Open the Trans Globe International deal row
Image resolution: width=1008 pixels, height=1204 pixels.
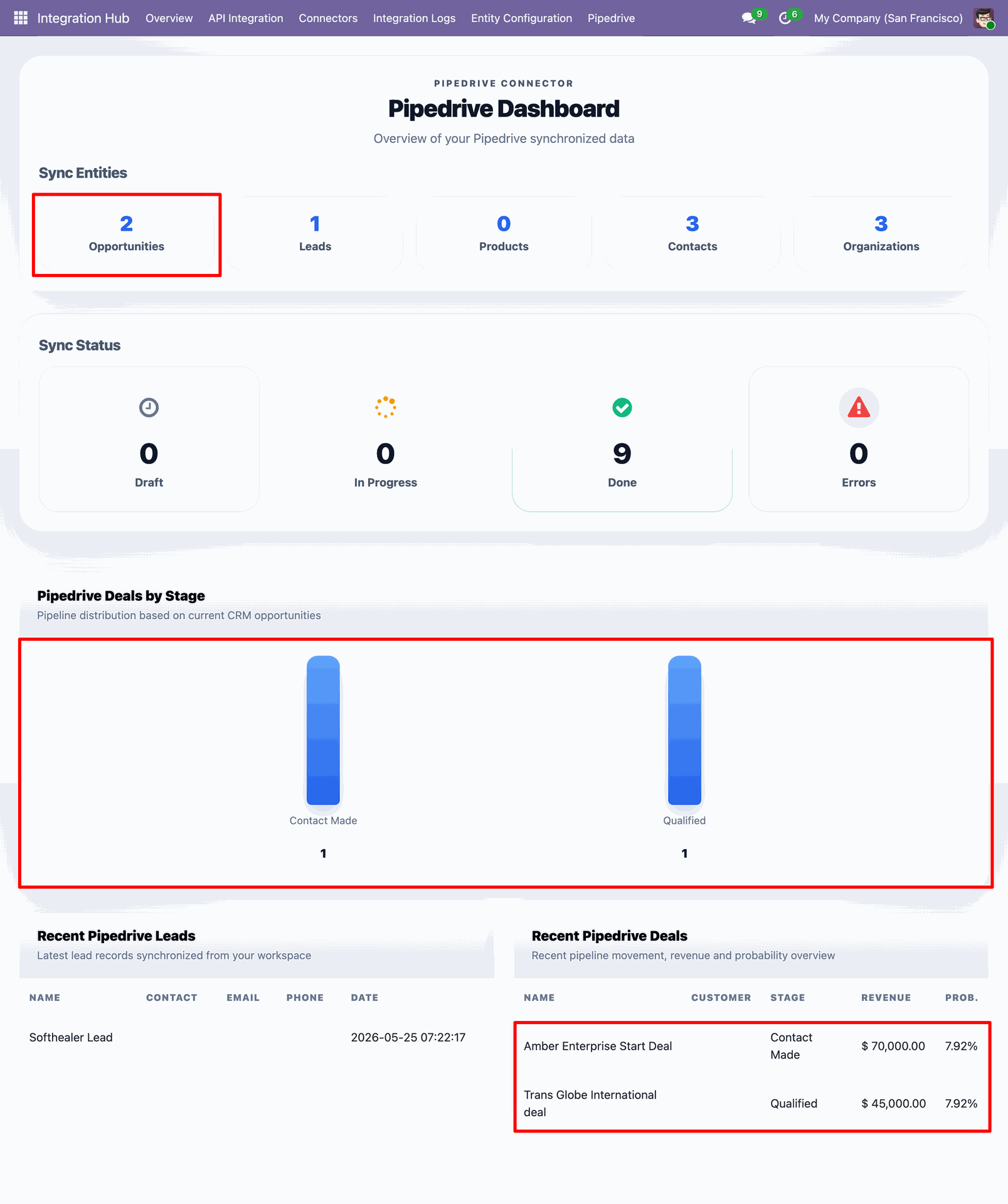[x=751, y=1104]
